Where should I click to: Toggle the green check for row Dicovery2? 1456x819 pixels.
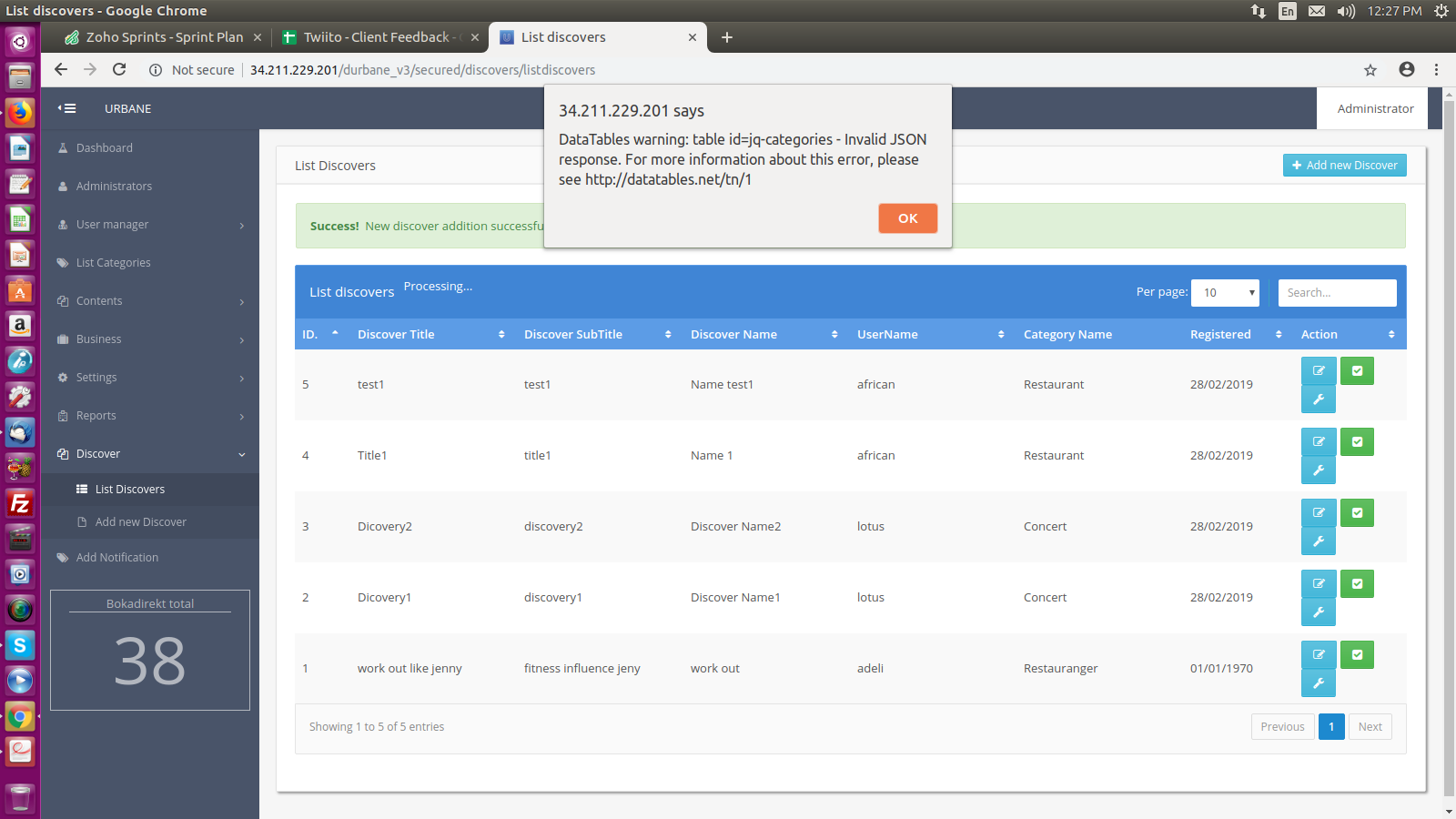pyautogui.click(x=1357, y=513)
